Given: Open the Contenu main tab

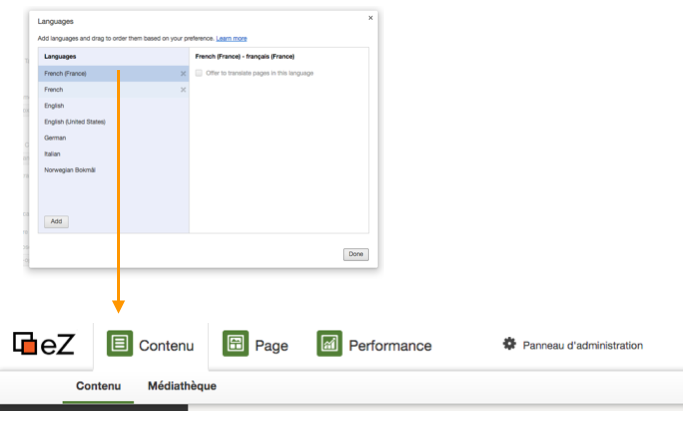Looking at the screenshot, I should point(165,346).
